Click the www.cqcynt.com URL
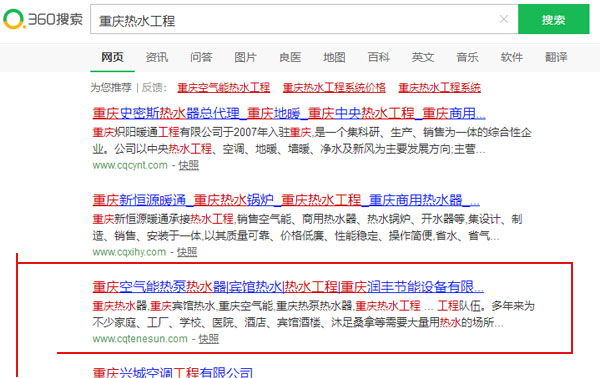Screen dimensions: 600x378 coord(130,165)
